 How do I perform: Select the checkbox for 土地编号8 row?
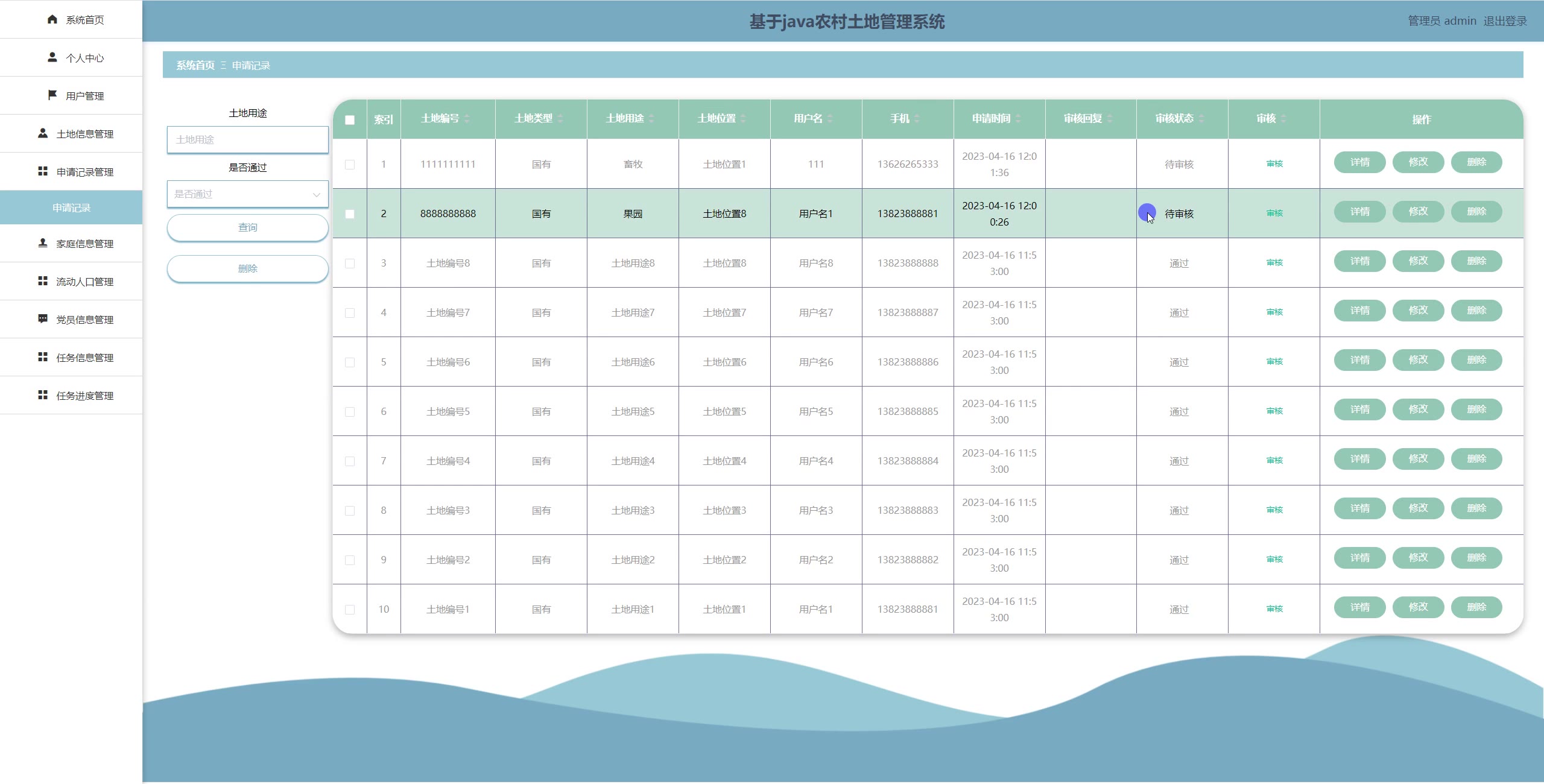point(350,263)
